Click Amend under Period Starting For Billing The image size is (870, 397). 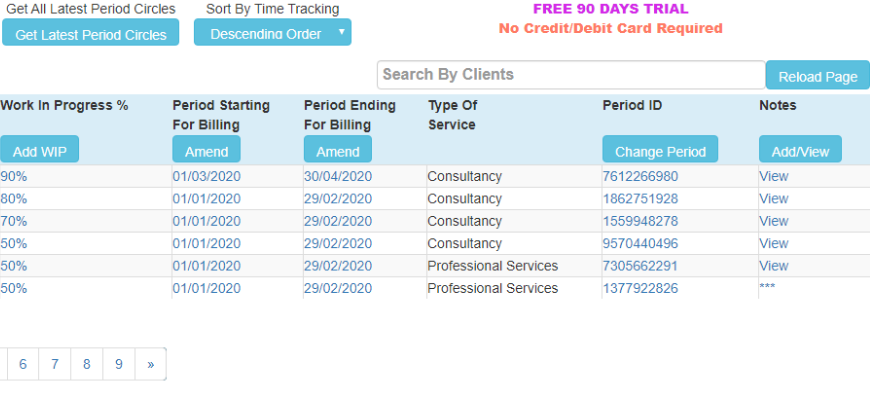pyautogui.click(x=206, y=149)
